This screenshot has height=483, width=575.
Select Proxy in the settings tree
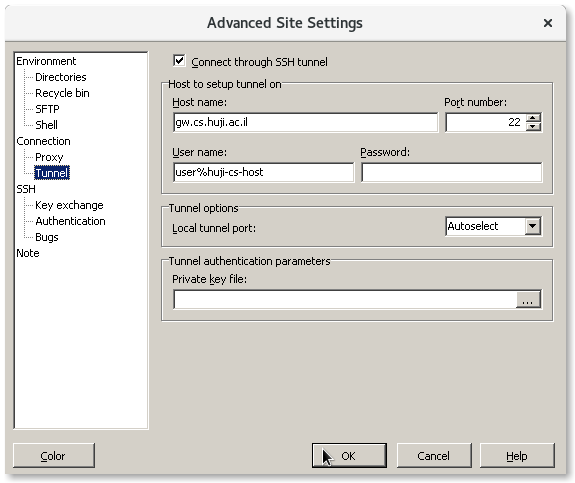coord(49,157)
